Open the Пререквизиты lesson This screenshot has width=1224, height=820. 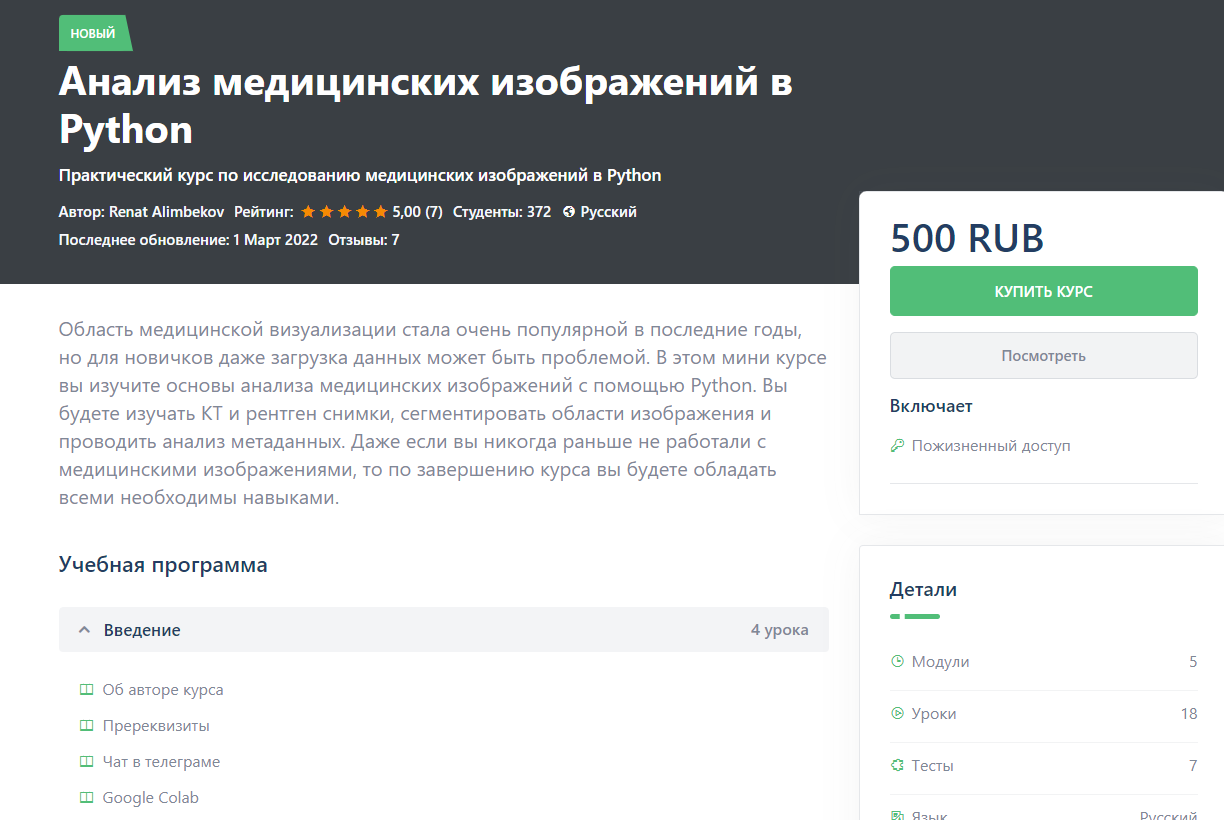[156, 726]
